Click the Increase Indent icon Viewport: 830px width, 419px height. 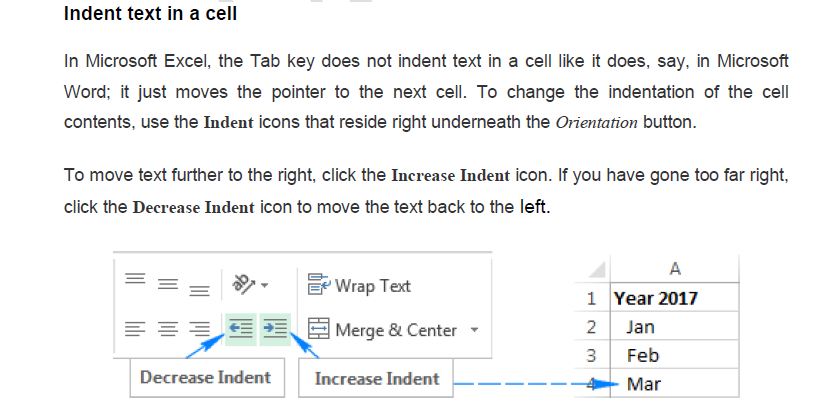(275, 328)
